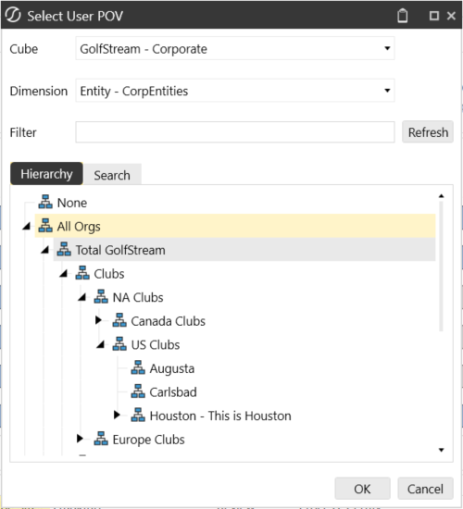Click the hierarchy icon beside None
Image resolution: width=463 pixels, height=509 pixels.
(45, 202)
